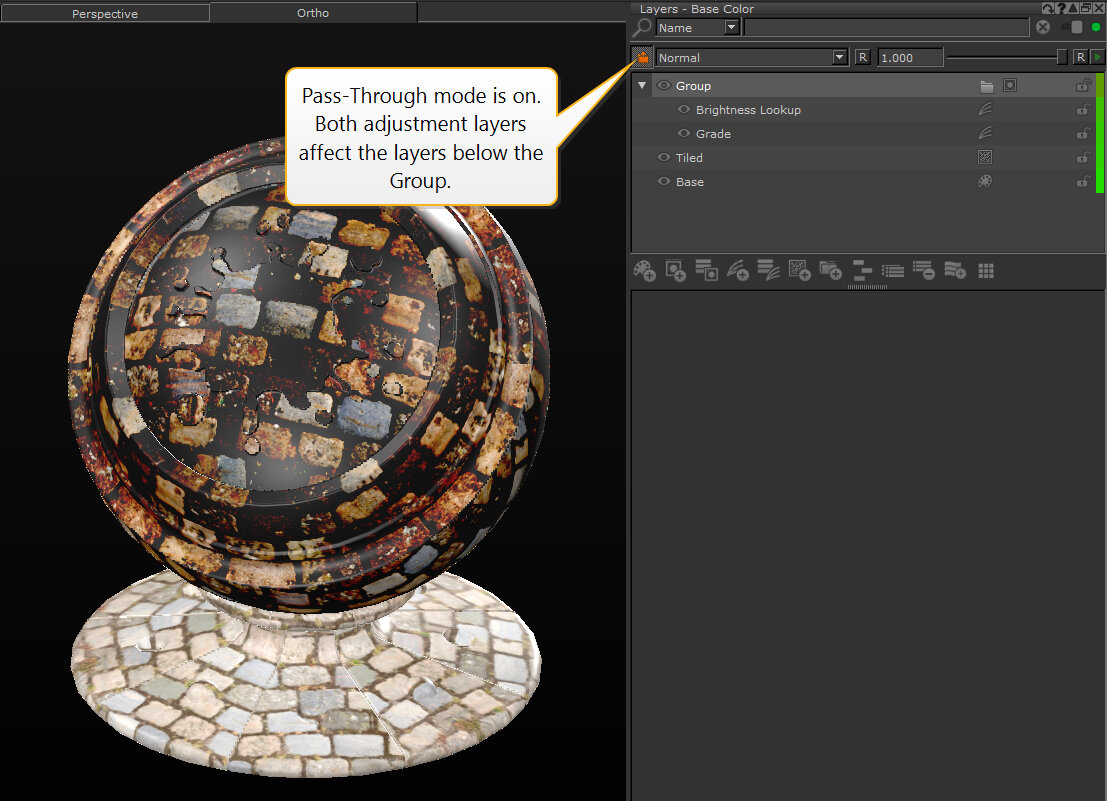This screenshot has width=1107, height=801.
Task: Open the Name filter type dropdown
Action: [x=731, y=28]
